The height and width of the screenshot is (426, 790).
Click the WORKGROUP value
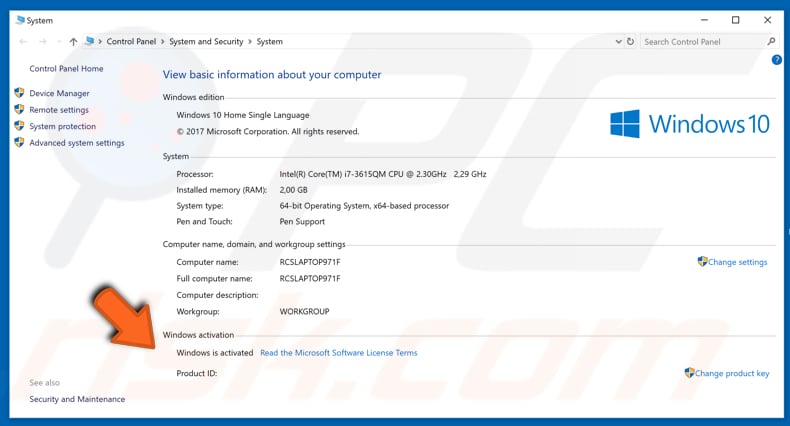(304, 312)
